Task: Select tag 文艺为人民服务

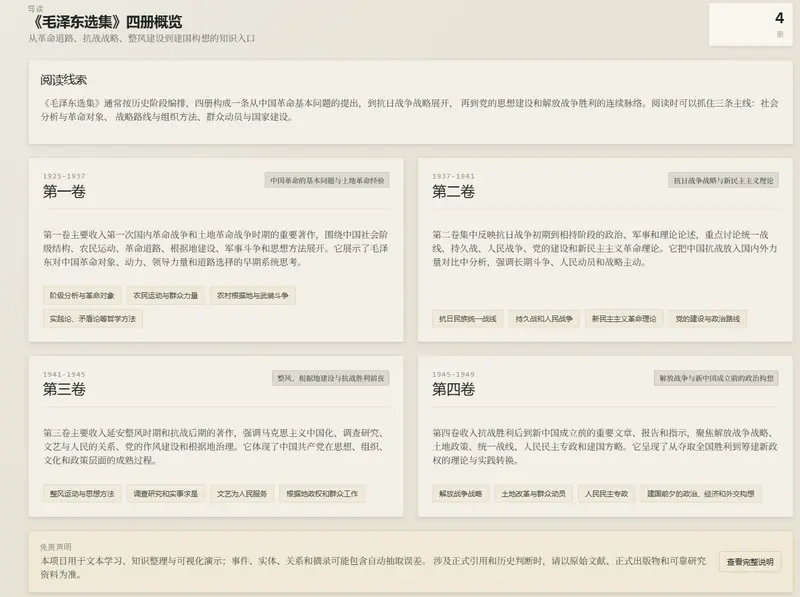Action: click(242, 493)
